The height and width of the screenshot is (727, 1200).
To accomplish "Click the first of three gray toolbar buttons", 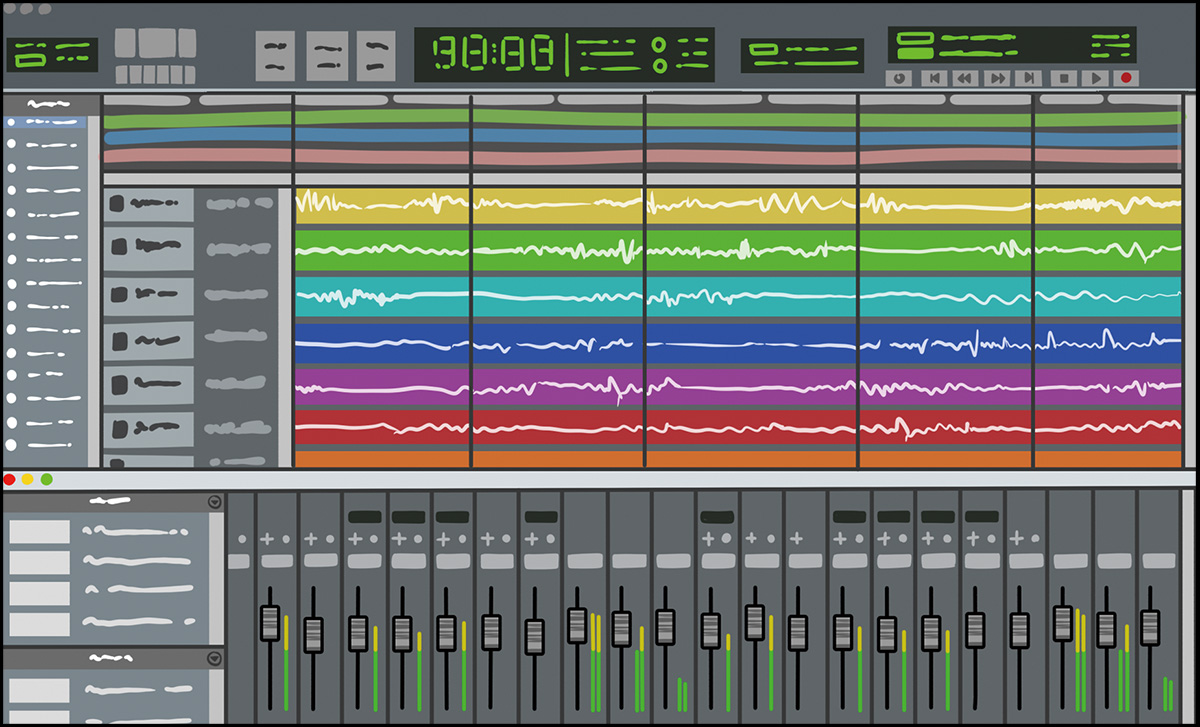I will [275, 55].
